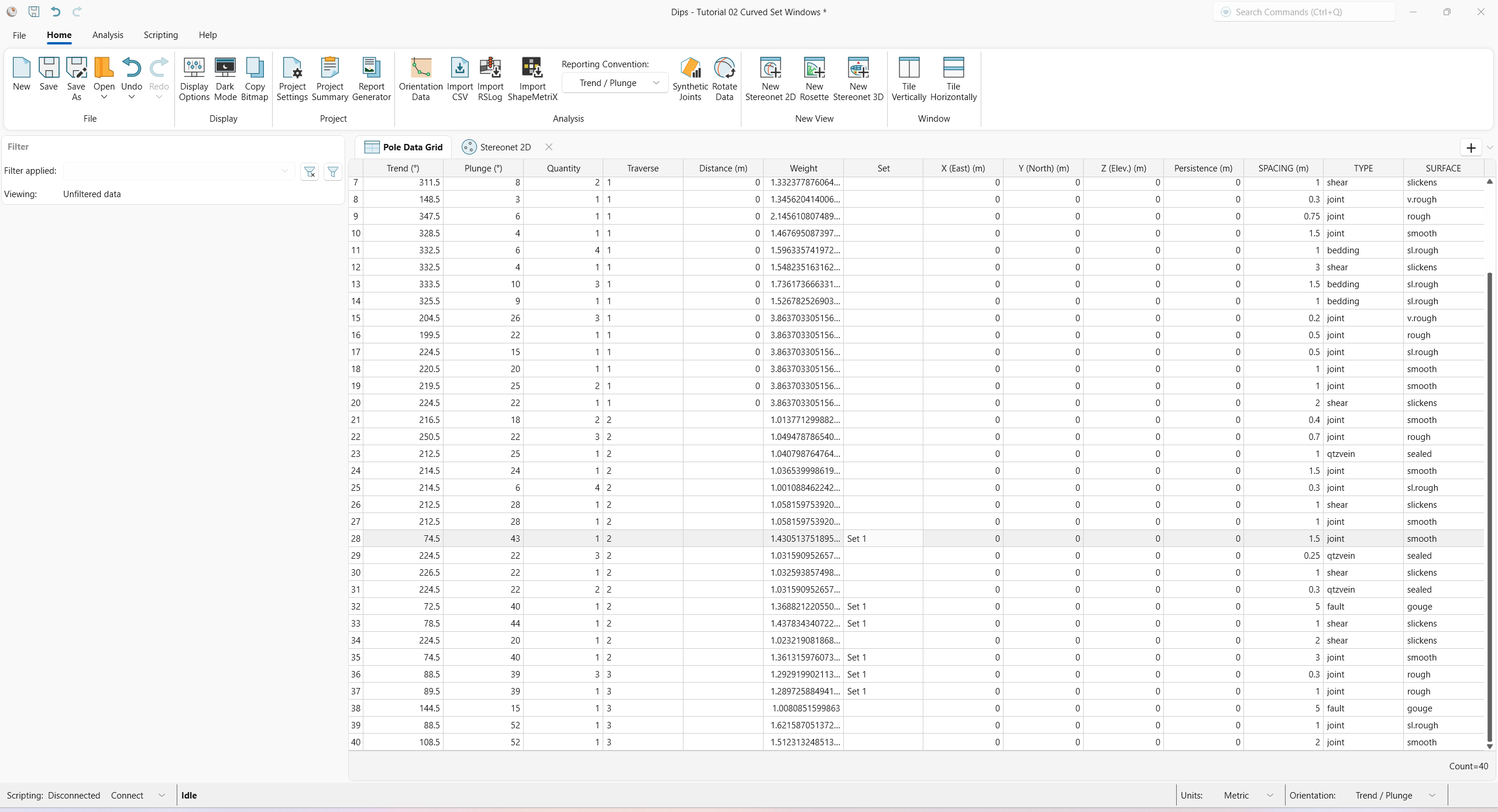Viewport: 1498px width, 812px height.
Task: Create a New Stereonet 3D view
Action: [x=857, y=80]
